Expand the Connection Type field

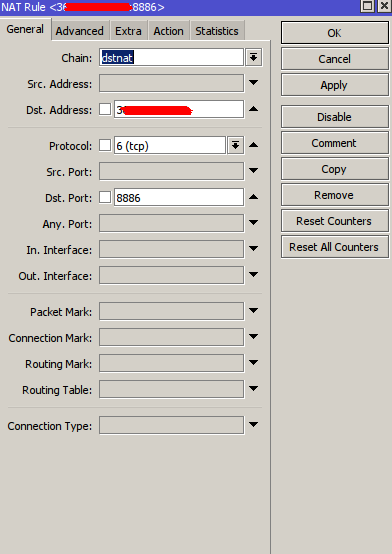click(253, 425)
